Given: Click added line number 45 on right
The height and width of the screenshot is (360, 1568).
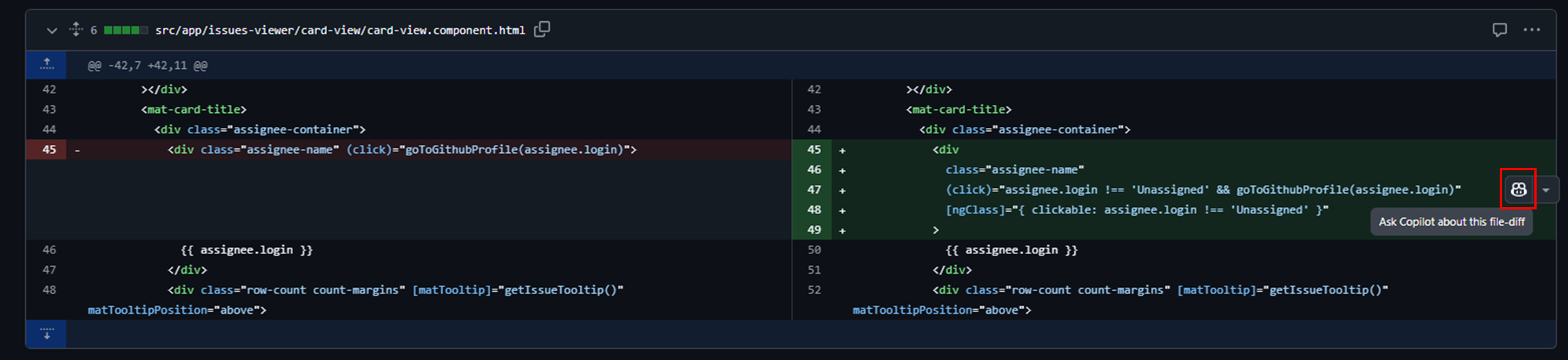Looking at the screenshot, I should pyautogui.click(x=814, y=149).
